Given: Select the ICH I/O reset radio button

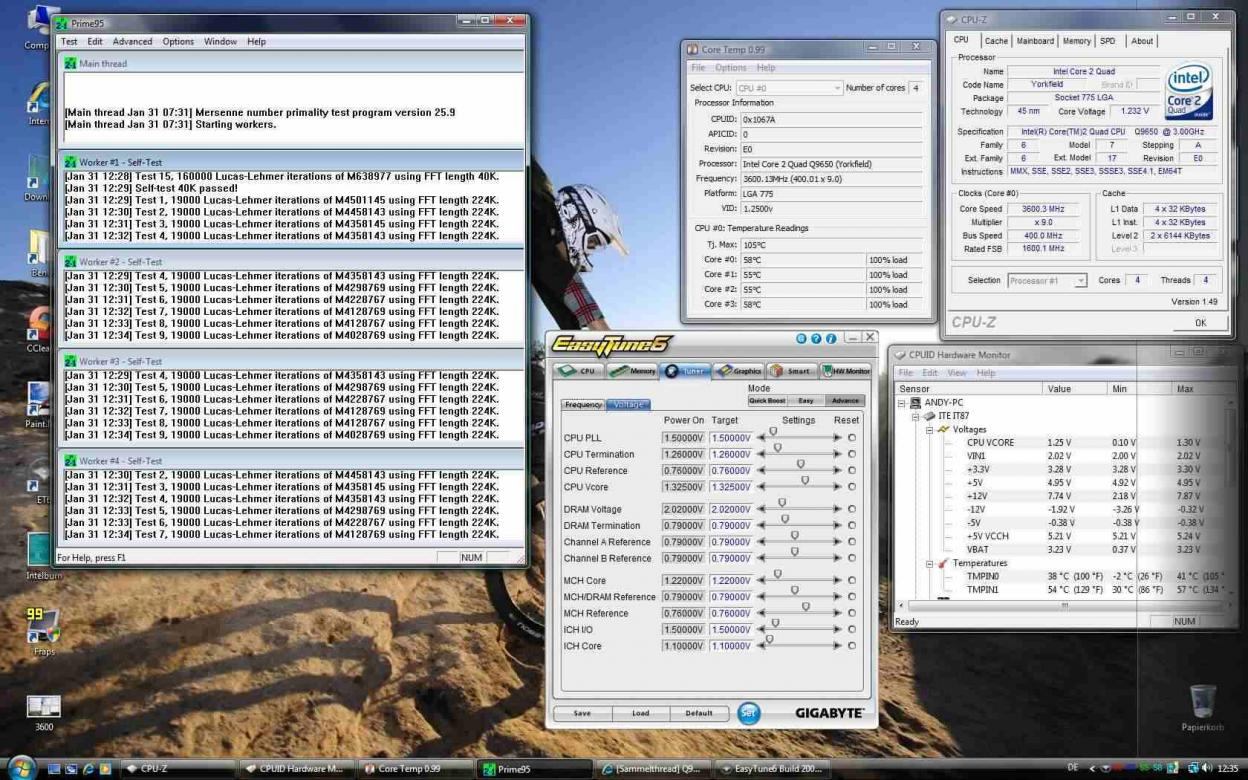Looking at the screenshot, I should tap(852, 629).
